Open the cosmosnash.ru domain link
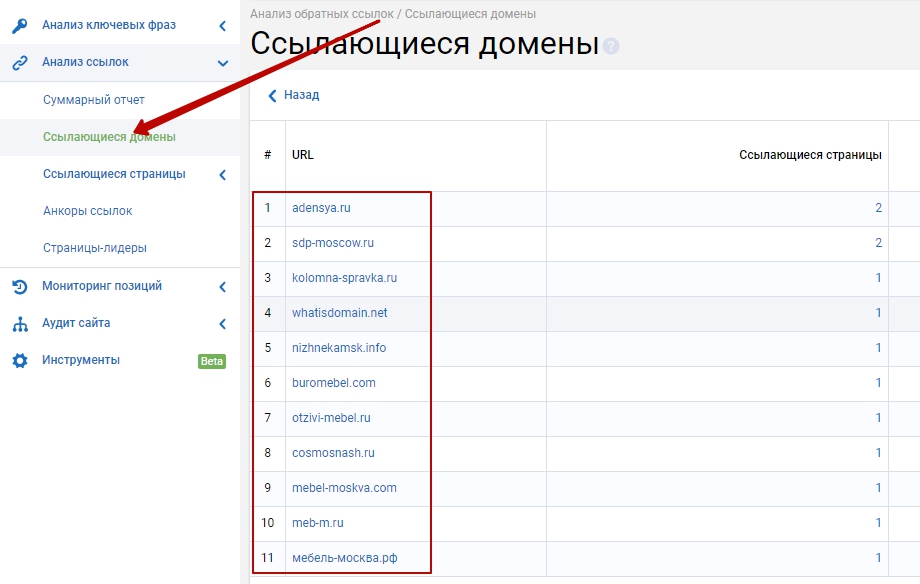The height and width of the screenshot is (584, 920). click(333, 453)
